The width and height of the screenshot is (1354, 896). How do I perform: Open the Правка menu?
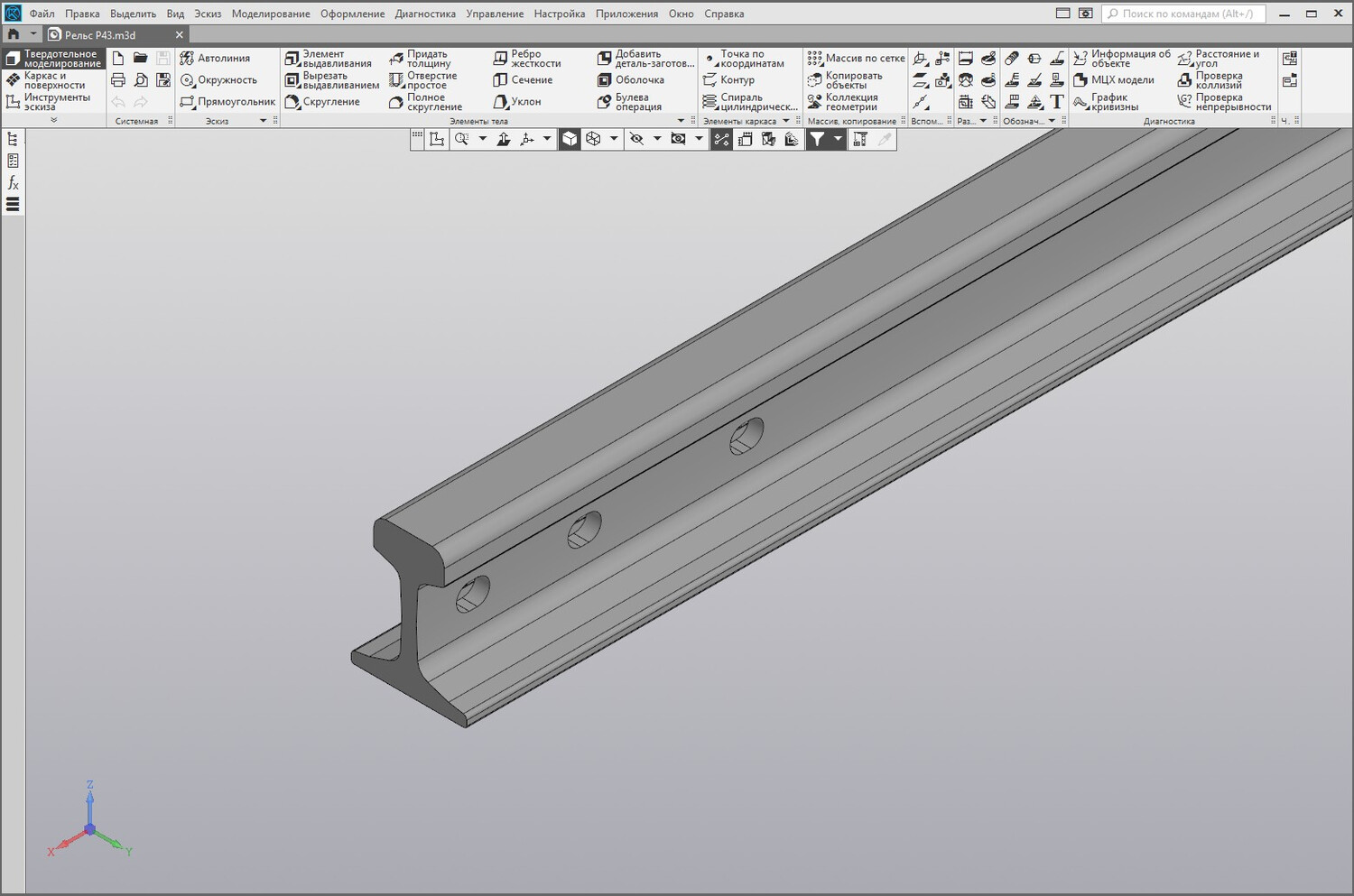[x=82, y=14]
